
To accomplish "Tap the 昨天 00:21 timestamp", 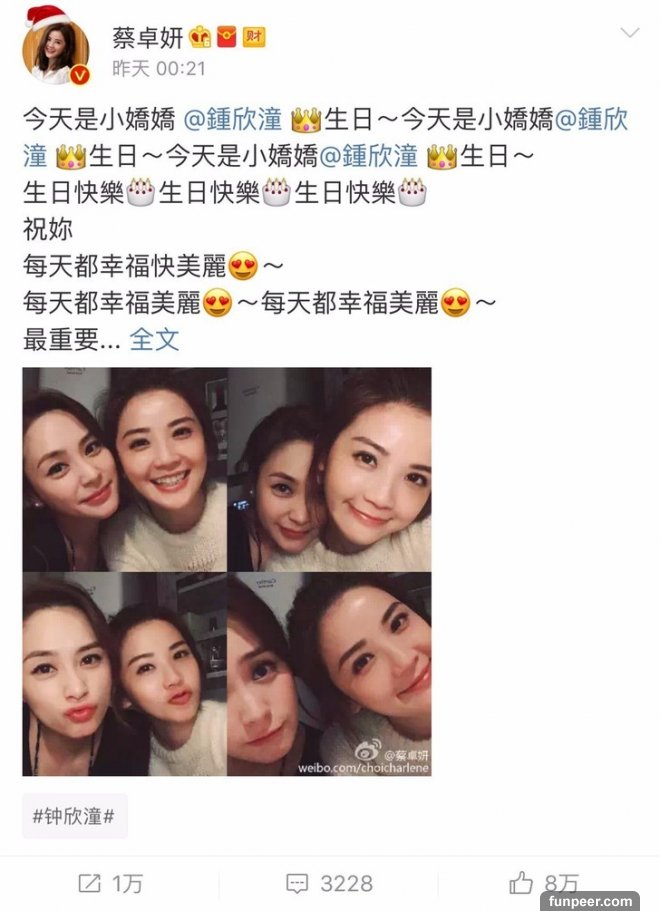I will point(159,69).
